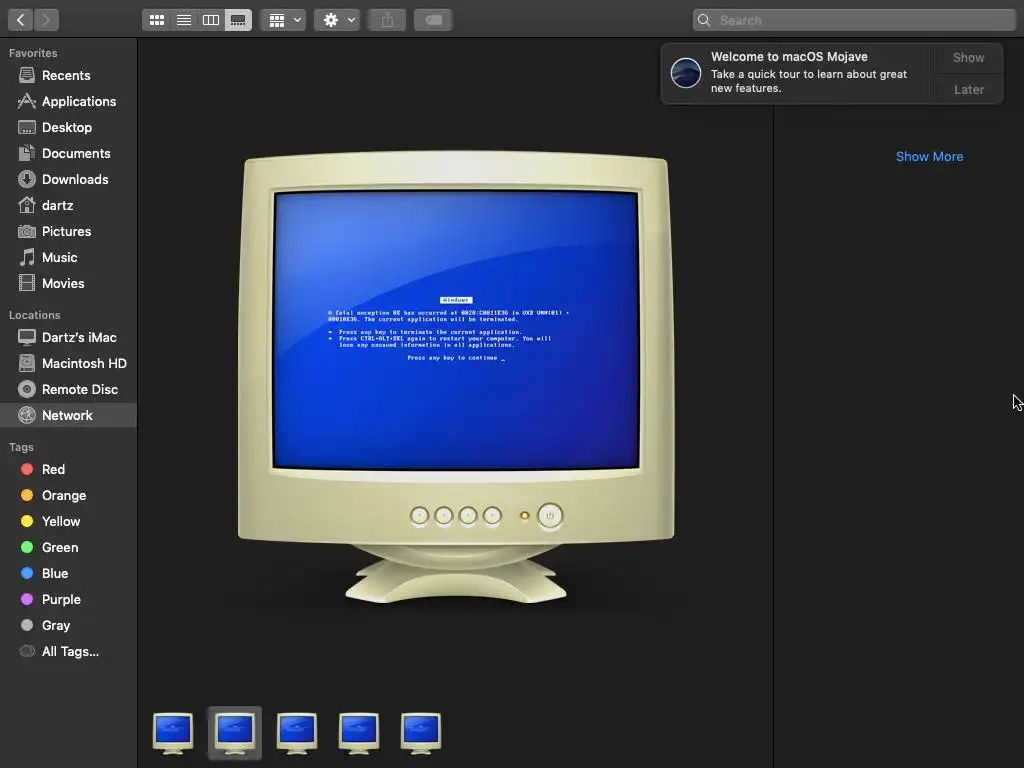Viewport: 1024px width, 768px height.
Task: Focus the Search field
Action: (x=854, y=20)
